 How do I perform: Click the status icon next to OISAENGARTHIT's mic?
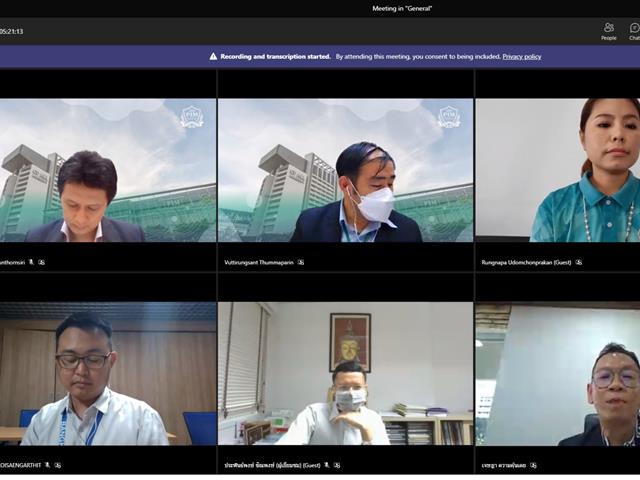58,465
